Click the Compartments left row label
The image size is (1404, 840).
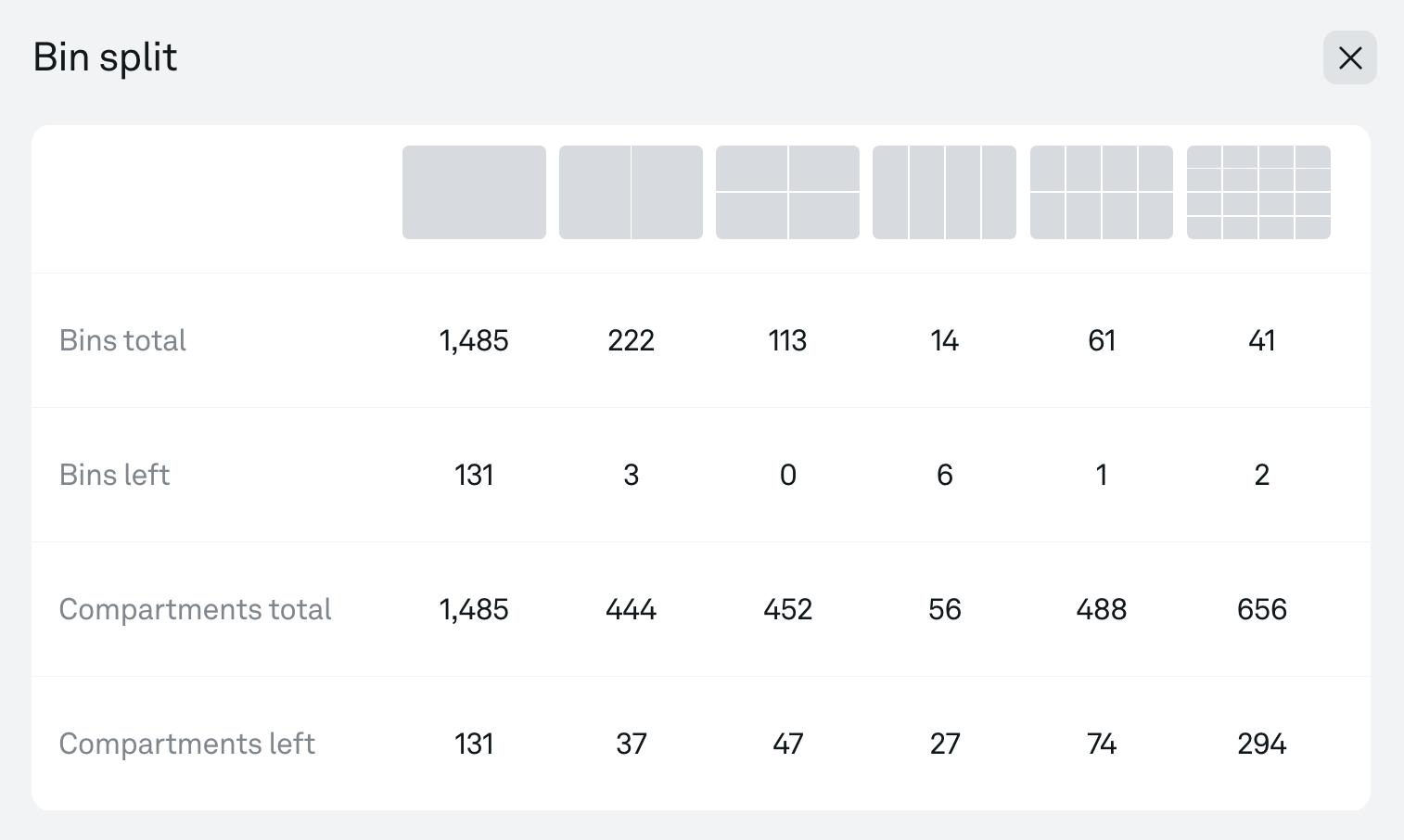click(x=186, y=744)
